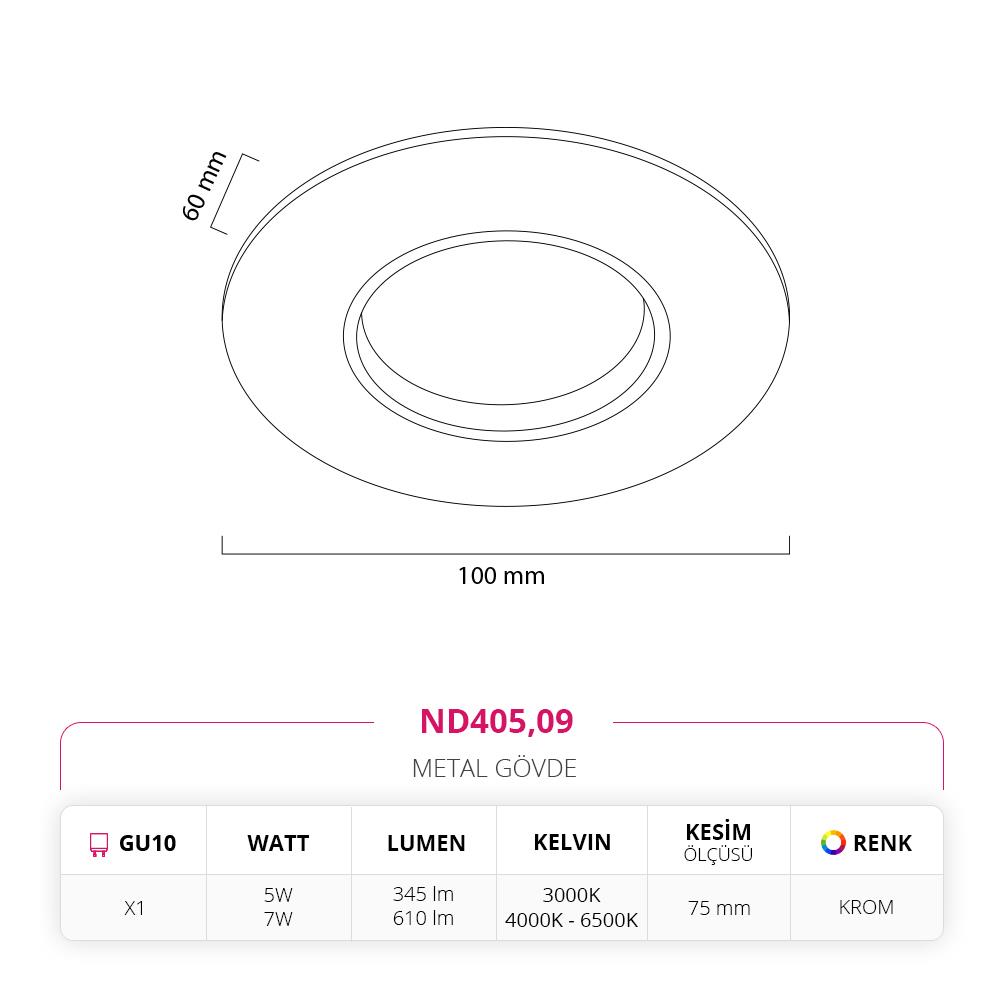Click the 60 mm height dimension label
1000x1000 pixels.
tap(205, 186)
